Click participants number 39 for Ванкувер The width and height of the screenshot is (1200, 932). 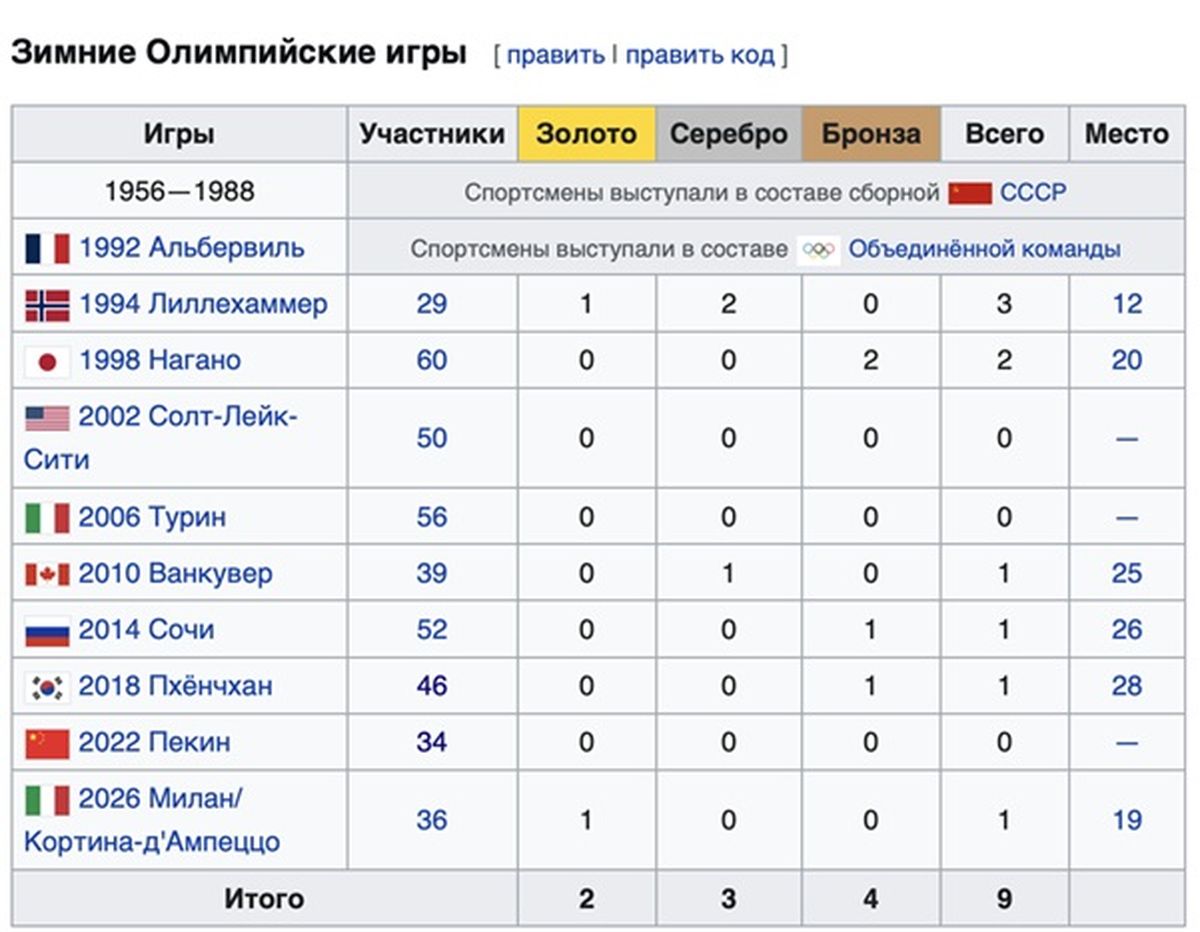coord(432,573)
